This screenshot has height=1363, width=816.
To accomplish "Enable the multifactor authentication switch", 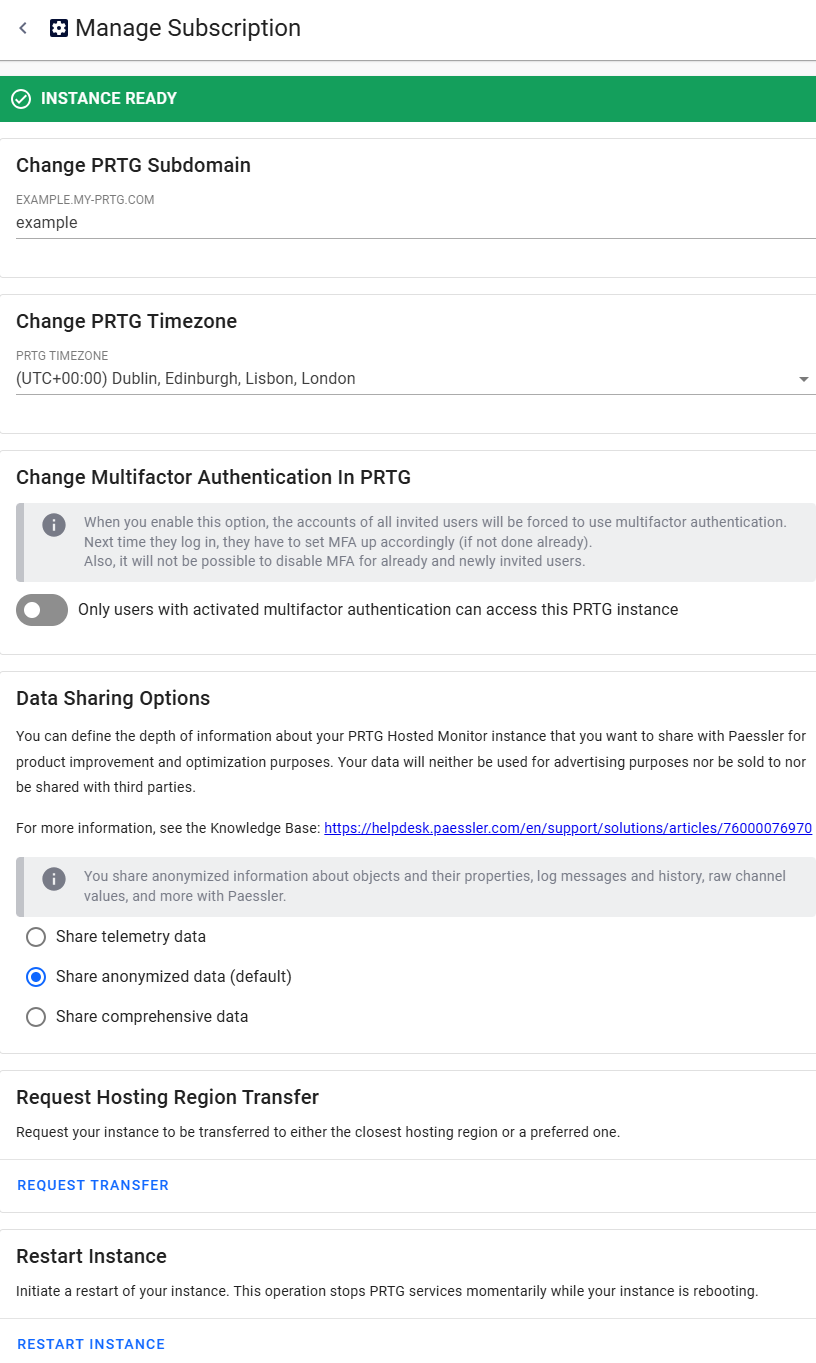I will click(x=42, y=610).
